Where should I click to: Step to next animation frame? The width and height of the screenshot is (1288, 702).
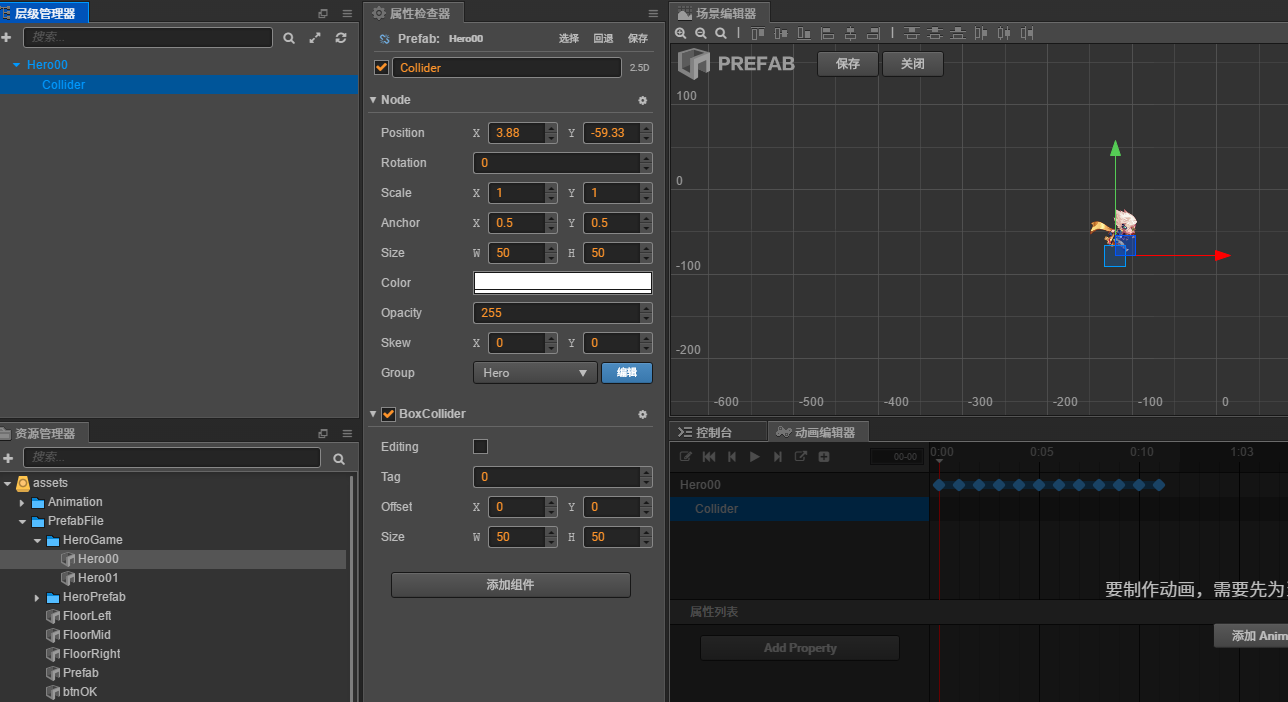[x=778, y=456]
